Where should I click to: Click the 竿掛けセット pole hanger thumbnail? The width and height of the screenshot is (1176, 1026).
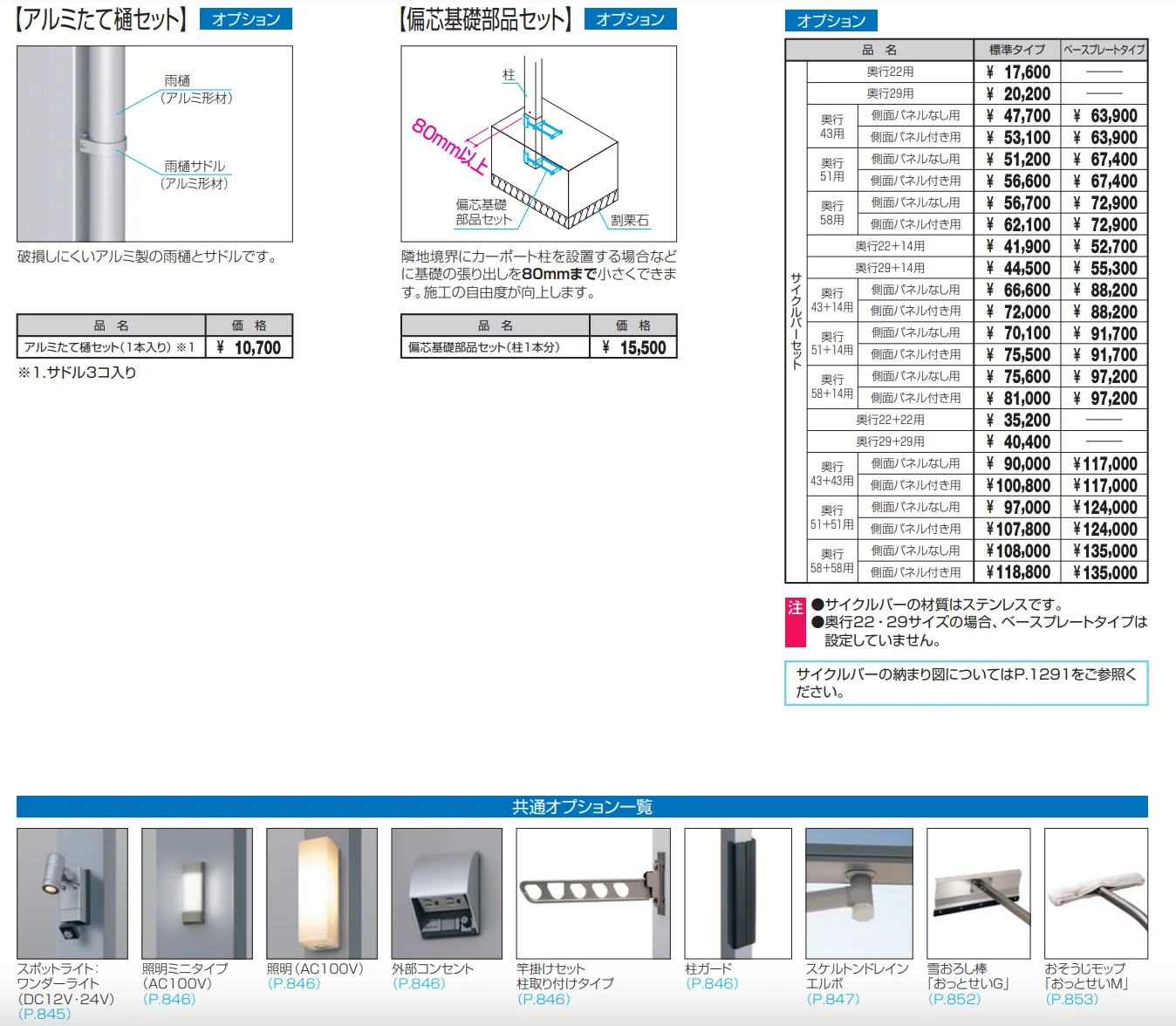pyautogui.click(x=593, y=893)
